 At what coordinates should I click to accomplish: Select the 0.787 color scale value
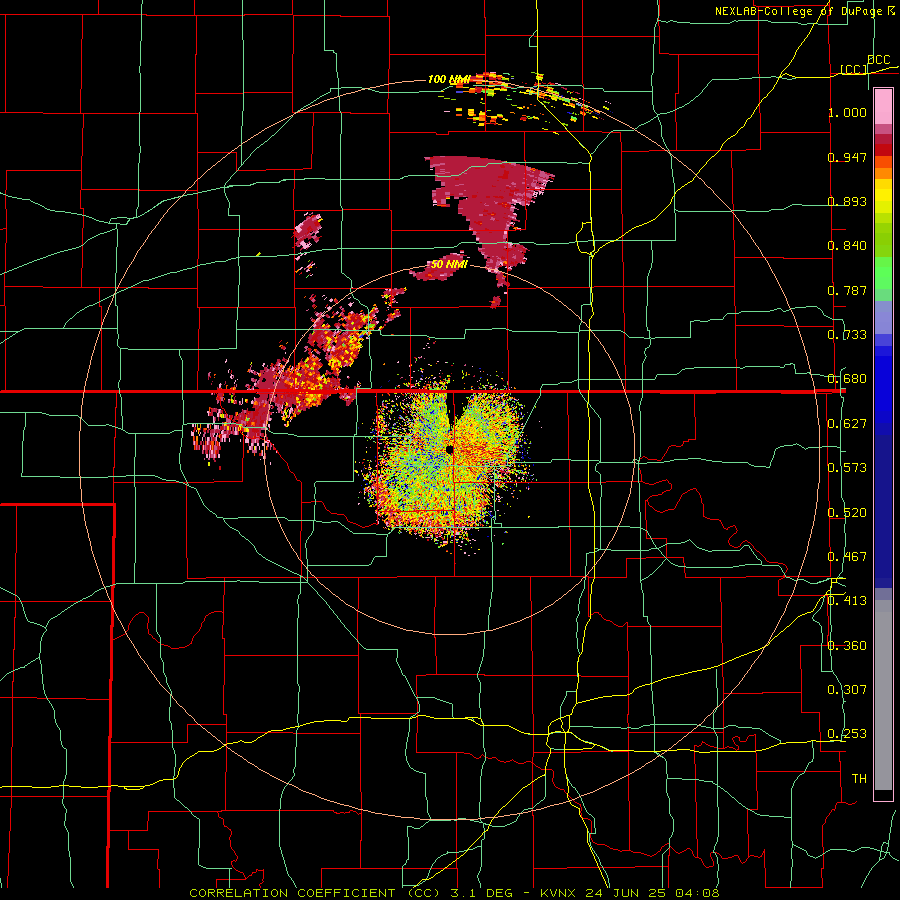click(847, 290)
